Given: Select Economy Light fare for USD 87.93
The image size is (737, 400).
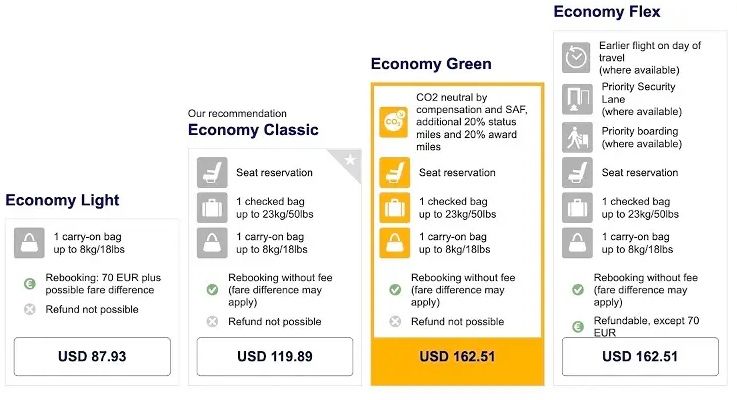Looking at the screenshot, I should pos(92,357).
